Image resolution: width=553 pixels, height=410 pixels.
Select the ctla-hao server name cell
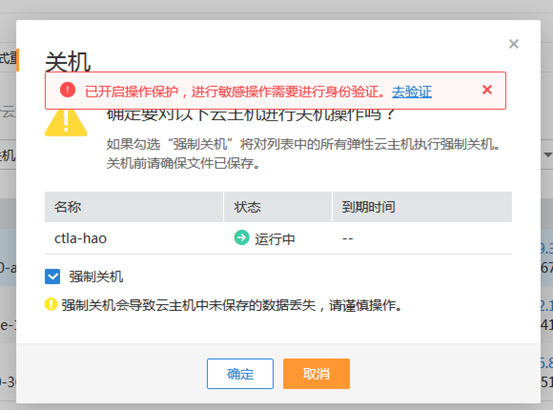(x=80, y=239)
